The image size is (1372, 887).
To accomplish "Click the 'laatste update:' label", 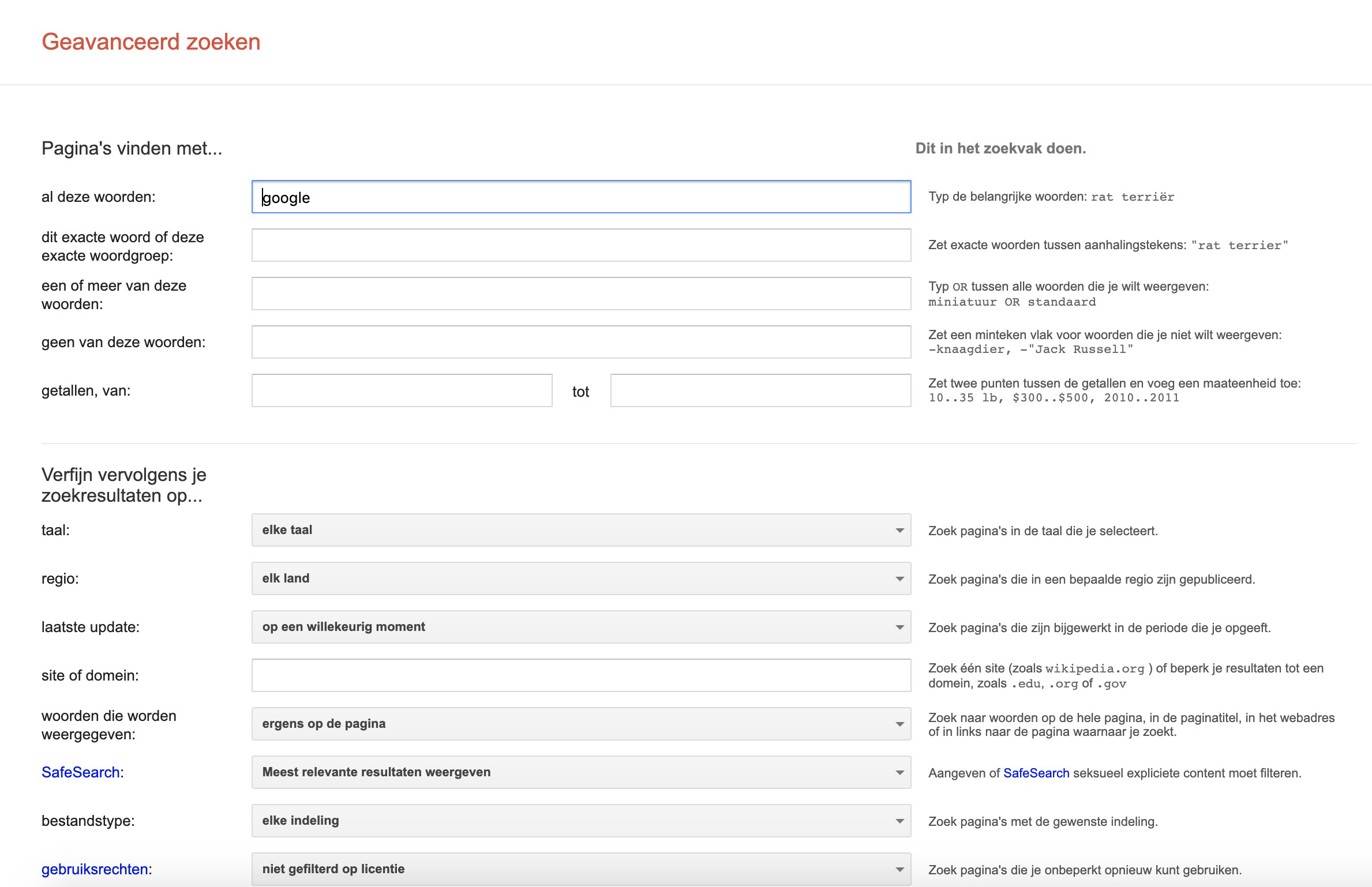I will (x=91, y=627).
